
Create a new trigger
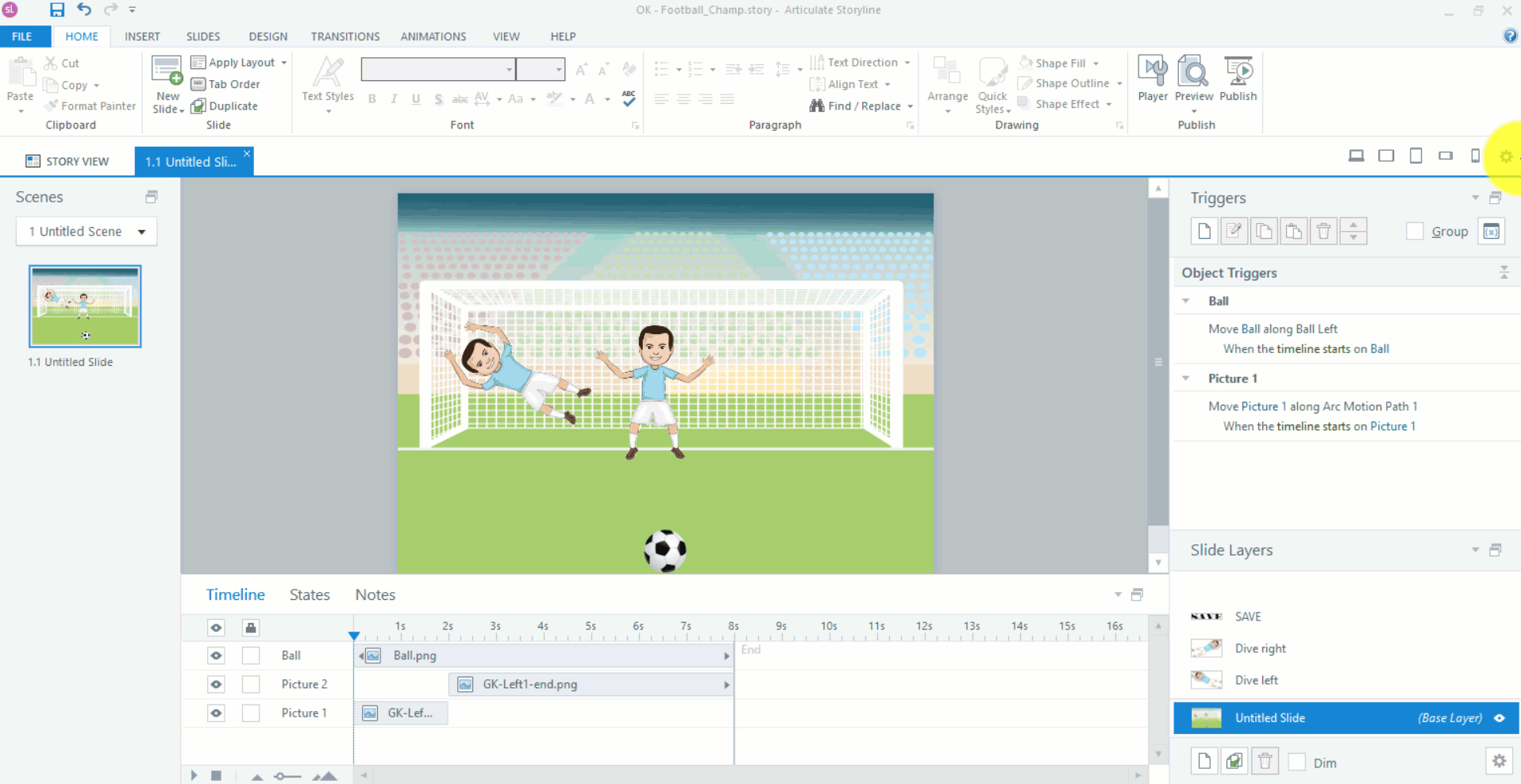1203,231
